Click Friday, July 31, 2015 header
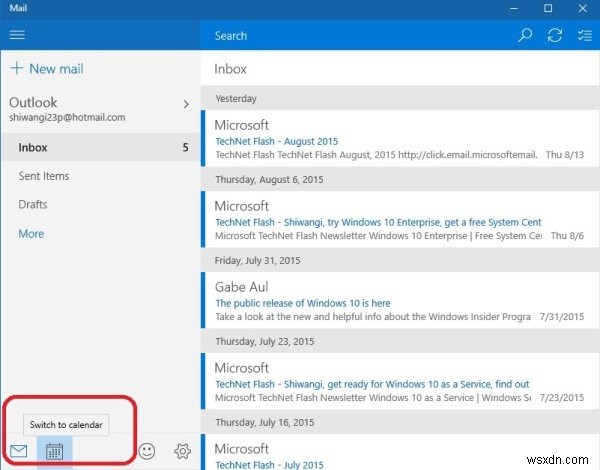 click(x=400, y=260)
